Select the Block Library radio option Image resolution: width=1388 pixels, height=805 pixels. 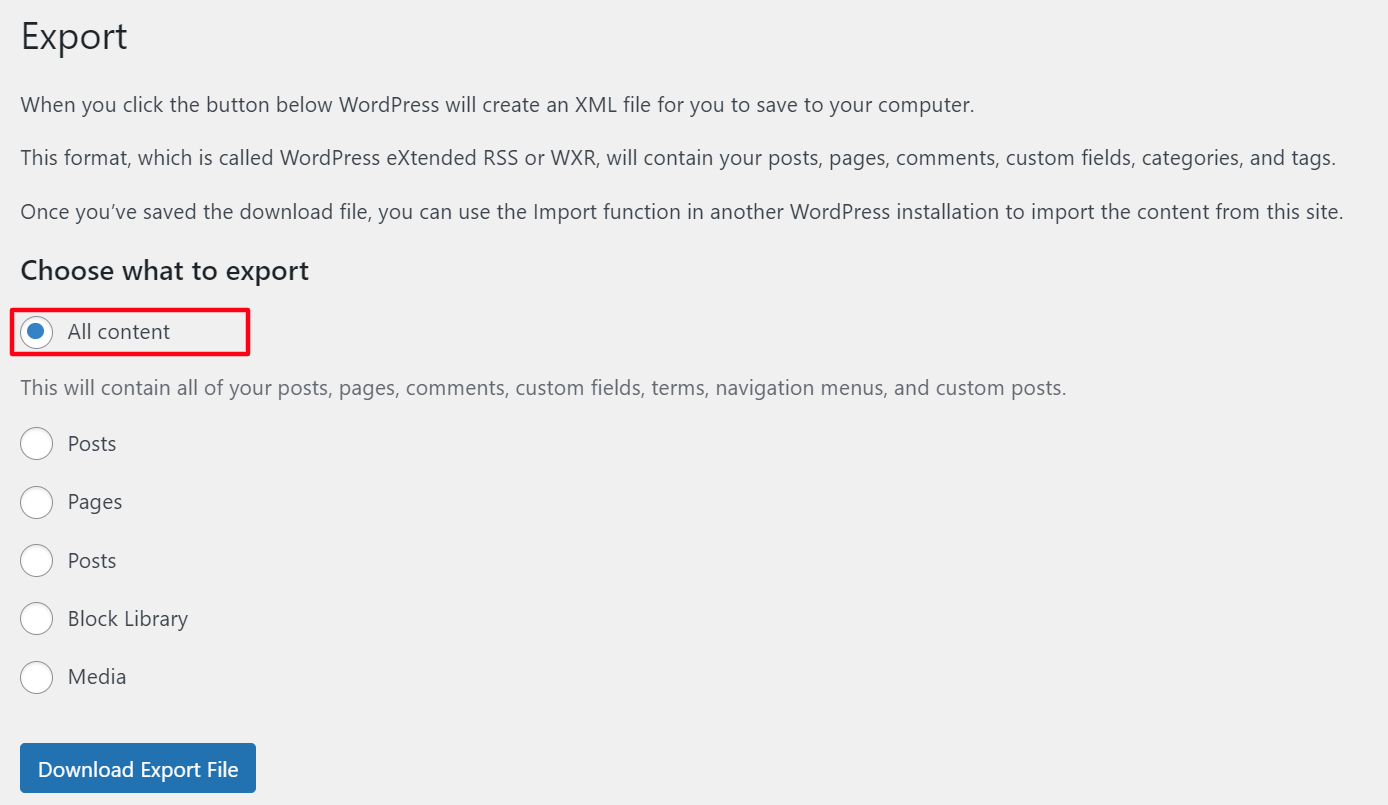[x=37, y=619]
